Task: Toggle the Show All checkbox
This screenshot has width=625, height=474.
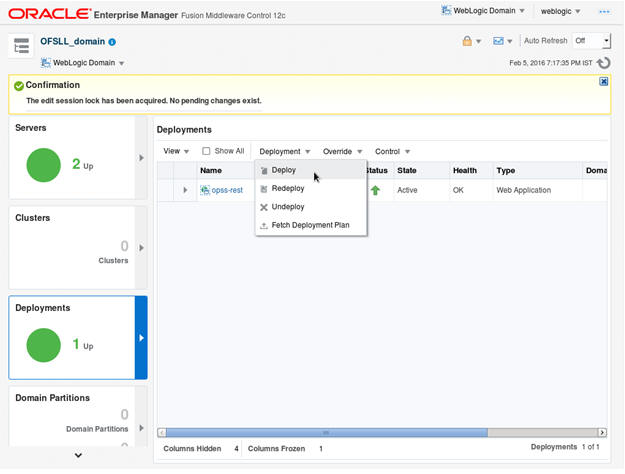Action: tap(206, 151)
